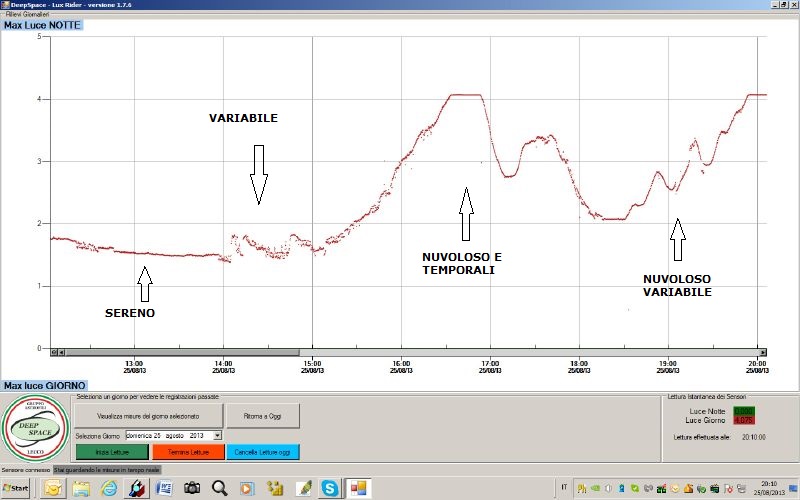This screenshot has height=500, width=800.
Task: Launch Internet Explorer from the taskbar
Action: pyautogui.click(x=108, y=488)
